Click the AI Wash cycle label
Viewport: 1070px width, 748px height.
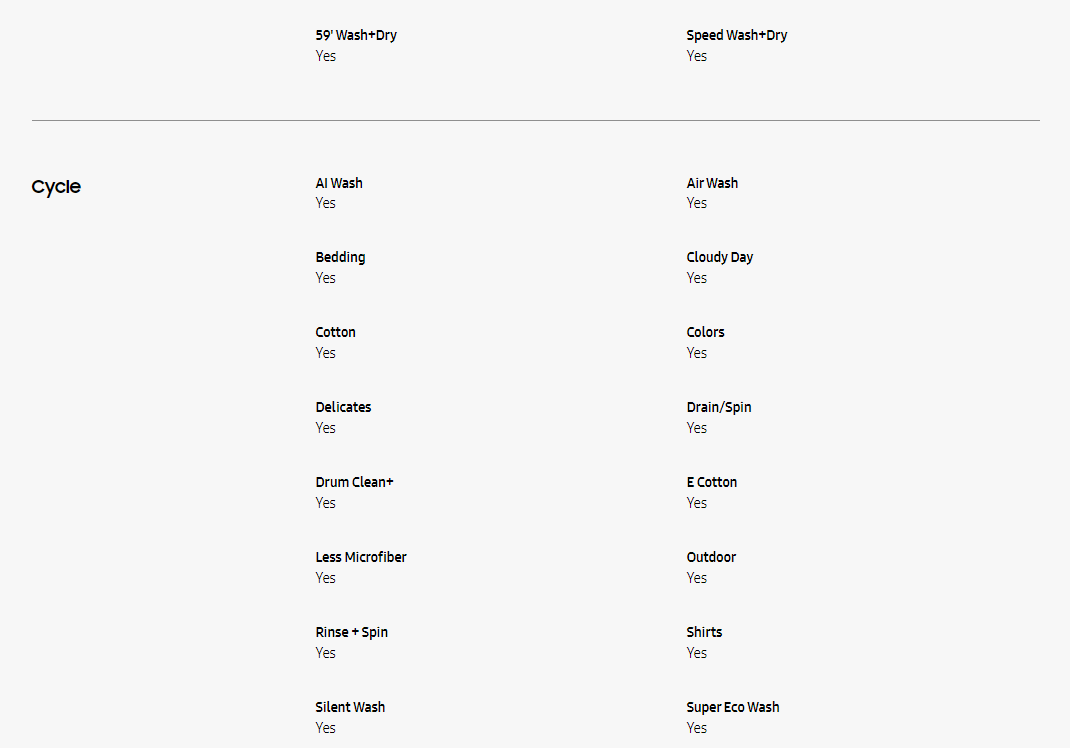click(x=339, y=183)
